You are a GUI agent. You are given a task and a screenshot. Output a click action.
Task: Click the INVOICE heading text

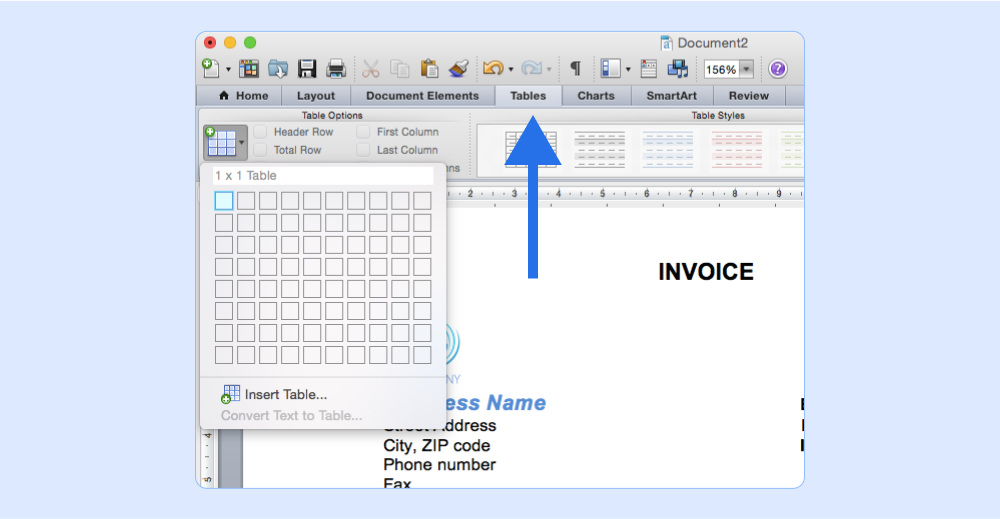[x=706, y=272]
